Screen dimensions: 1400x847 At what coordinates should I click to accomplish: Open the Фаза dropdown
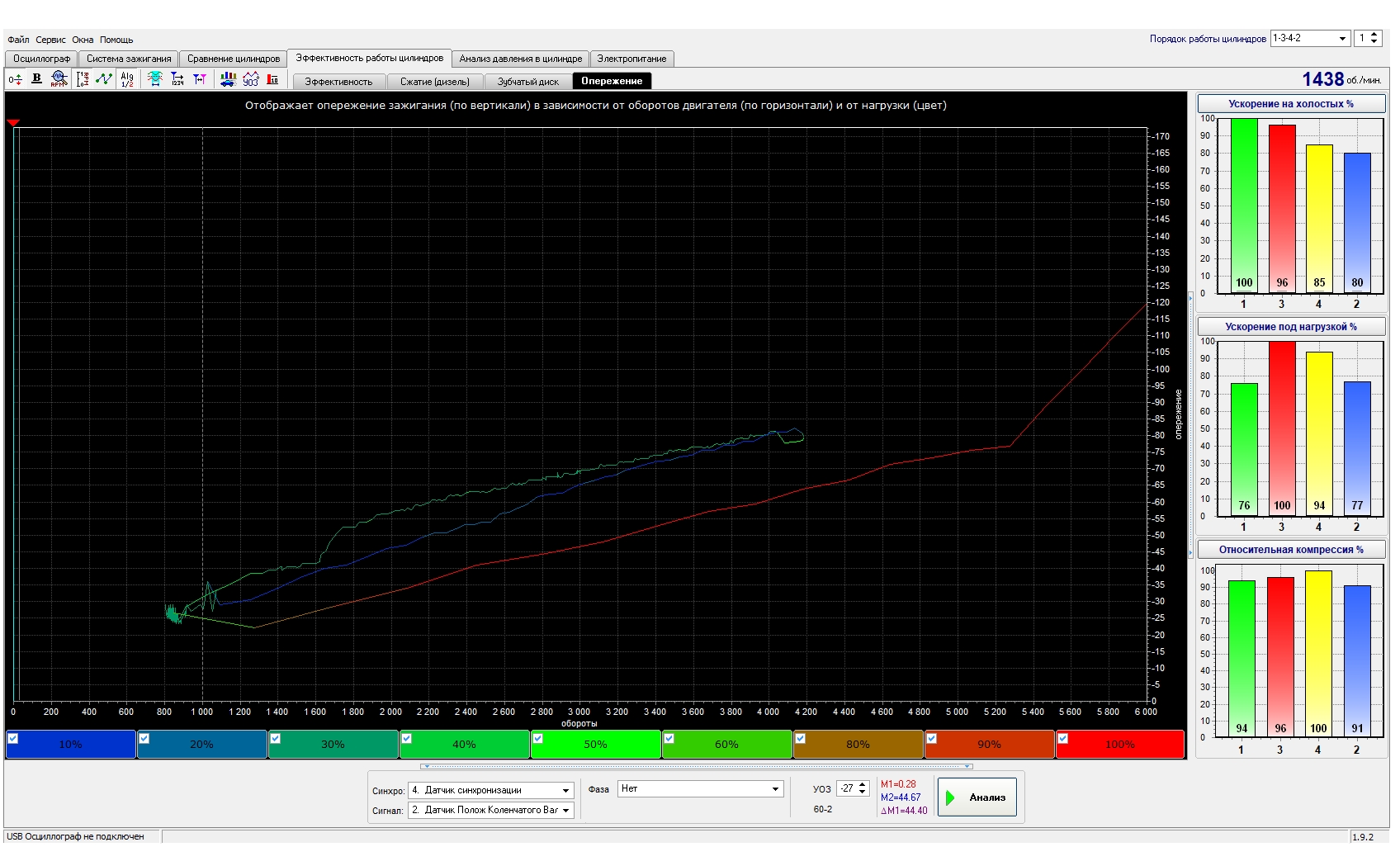pyautogui.click(x=775, y=789)
